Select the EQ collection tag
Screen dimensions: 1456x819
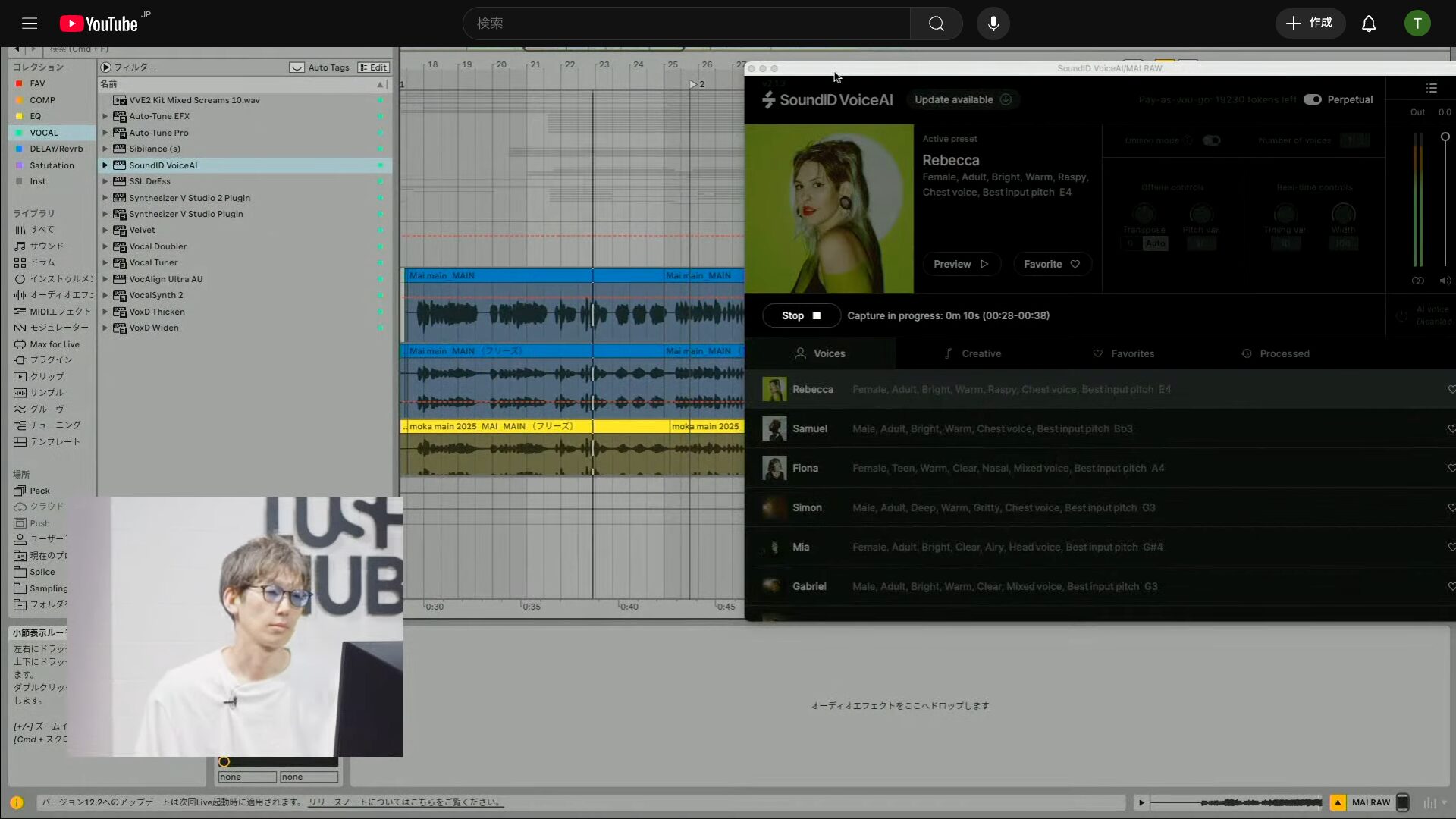pyautogui.click(x=35, y=116)
